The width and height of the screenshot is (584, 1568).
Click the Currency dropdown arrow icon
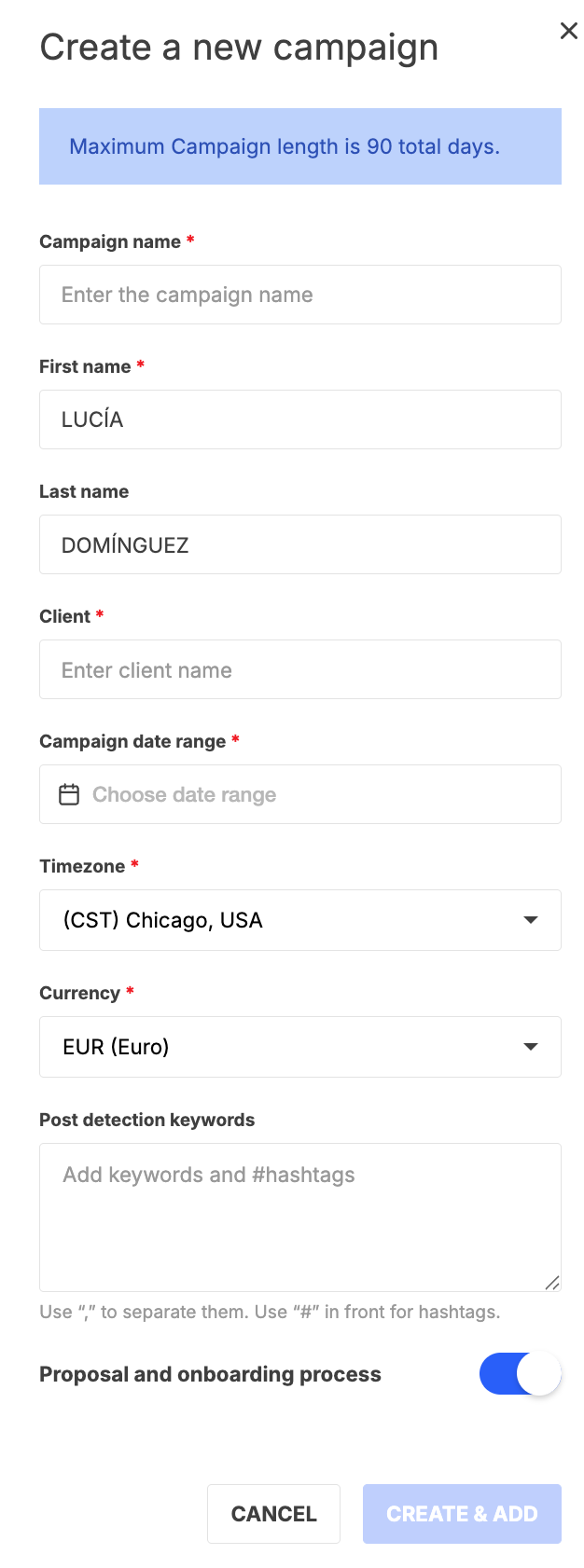(531, 1047)
